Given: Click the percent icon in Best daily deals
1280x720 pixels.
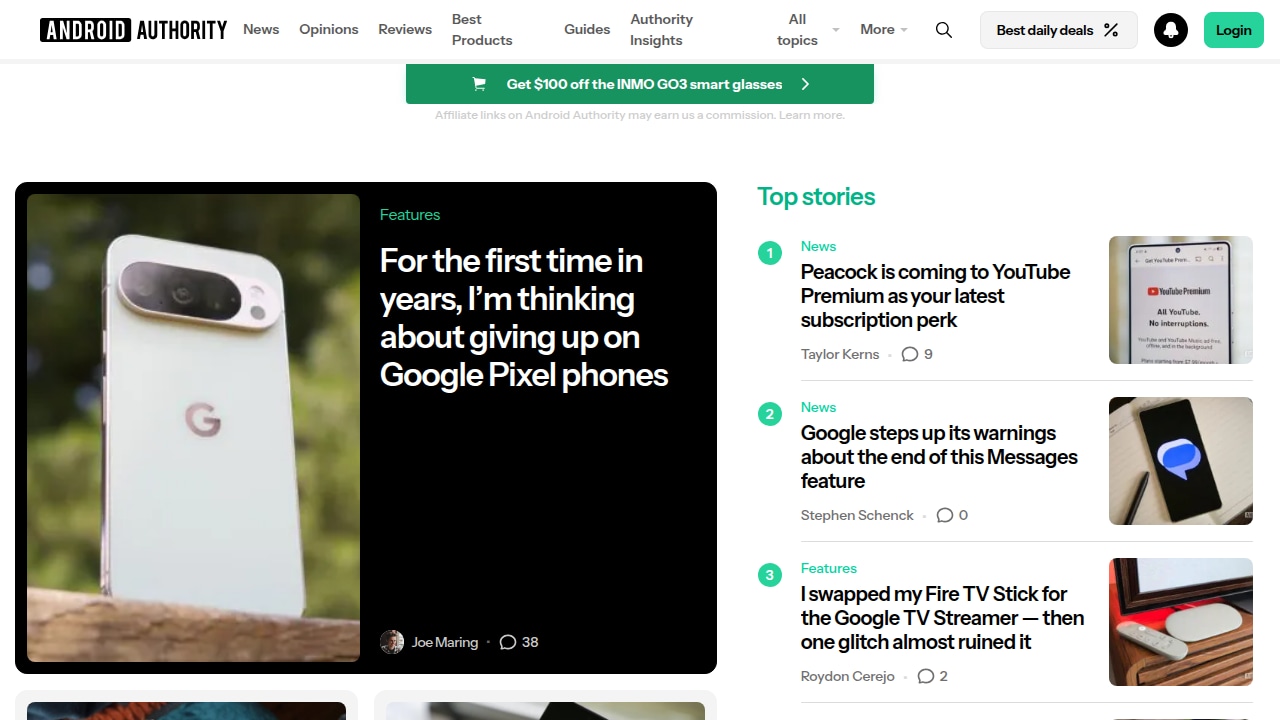Looking at the screenshot, I should [x=1111, y=30].
